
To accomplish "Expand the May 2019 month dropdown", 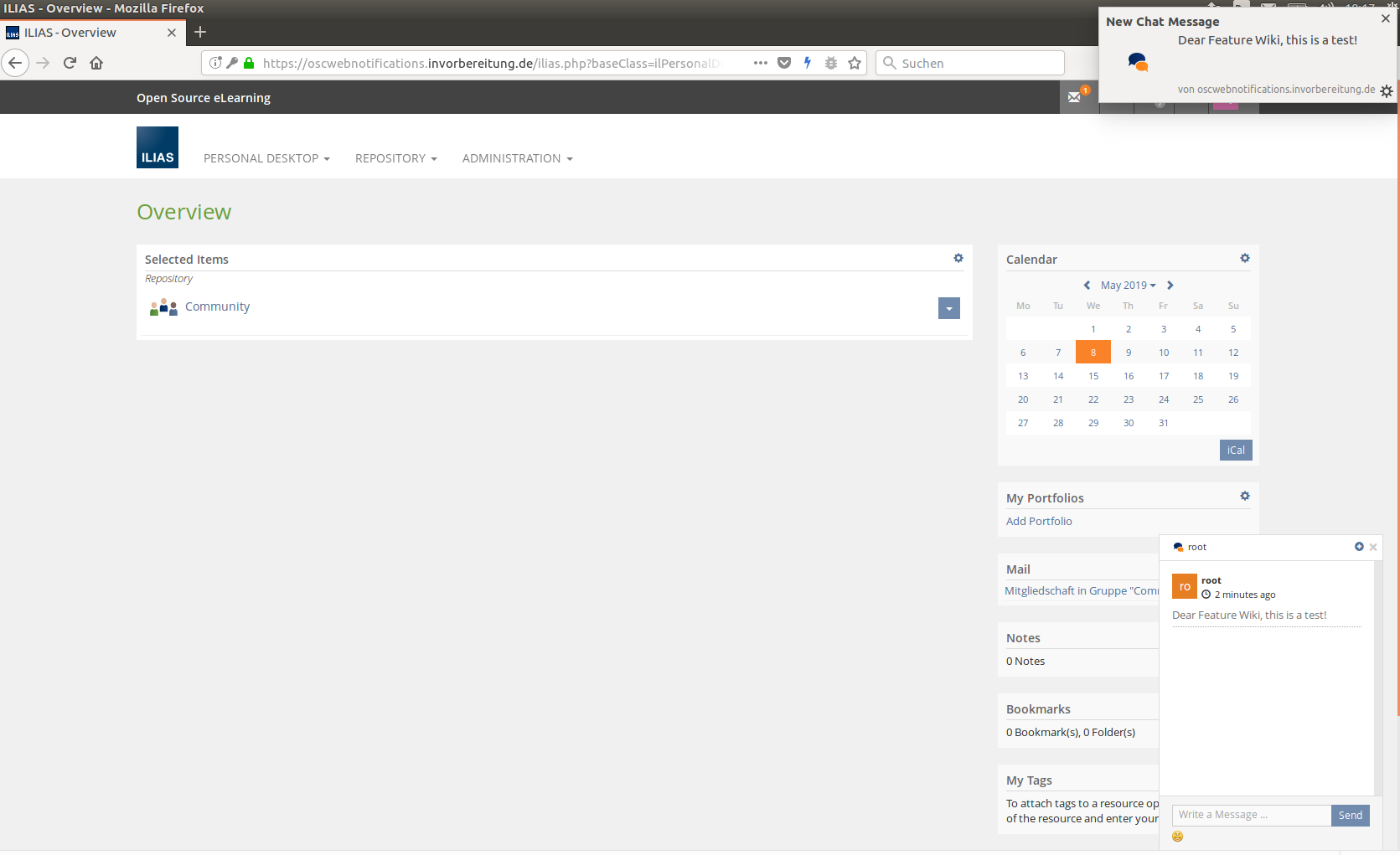I will click(x=1128, y=286).
